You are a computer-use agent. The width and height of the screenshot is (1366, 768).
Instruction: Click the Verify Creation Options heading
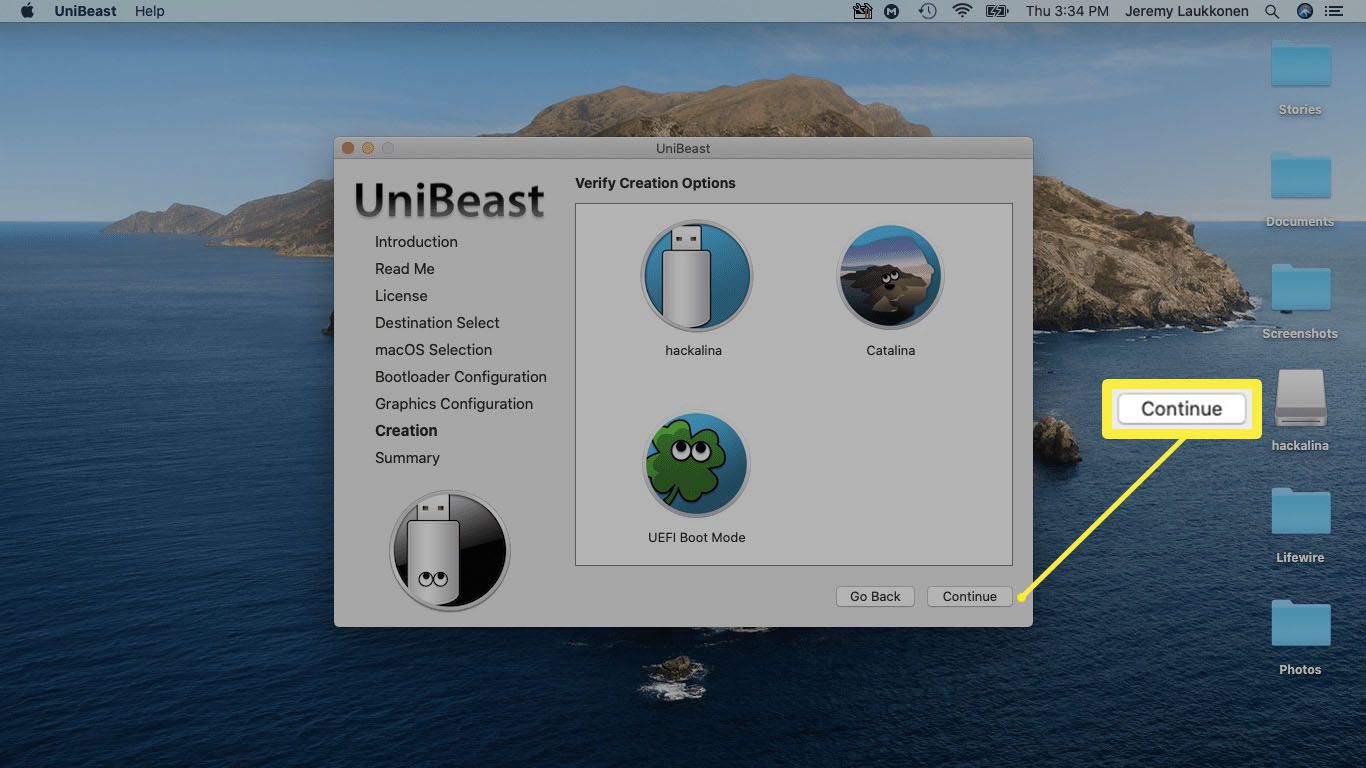click(x=655, y=183)
